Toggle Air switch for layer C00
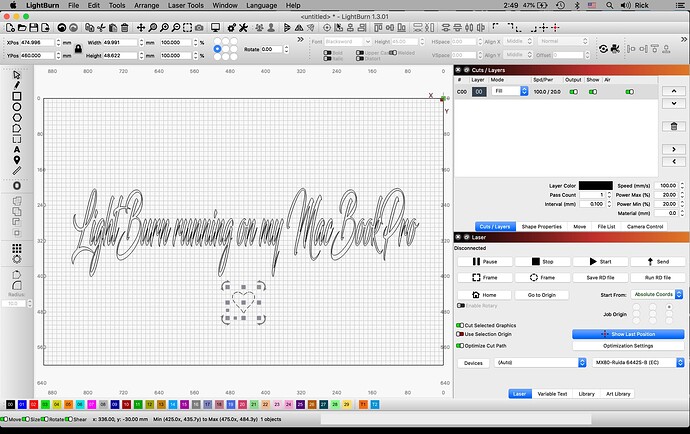690x434 pixels. point(630,92)
